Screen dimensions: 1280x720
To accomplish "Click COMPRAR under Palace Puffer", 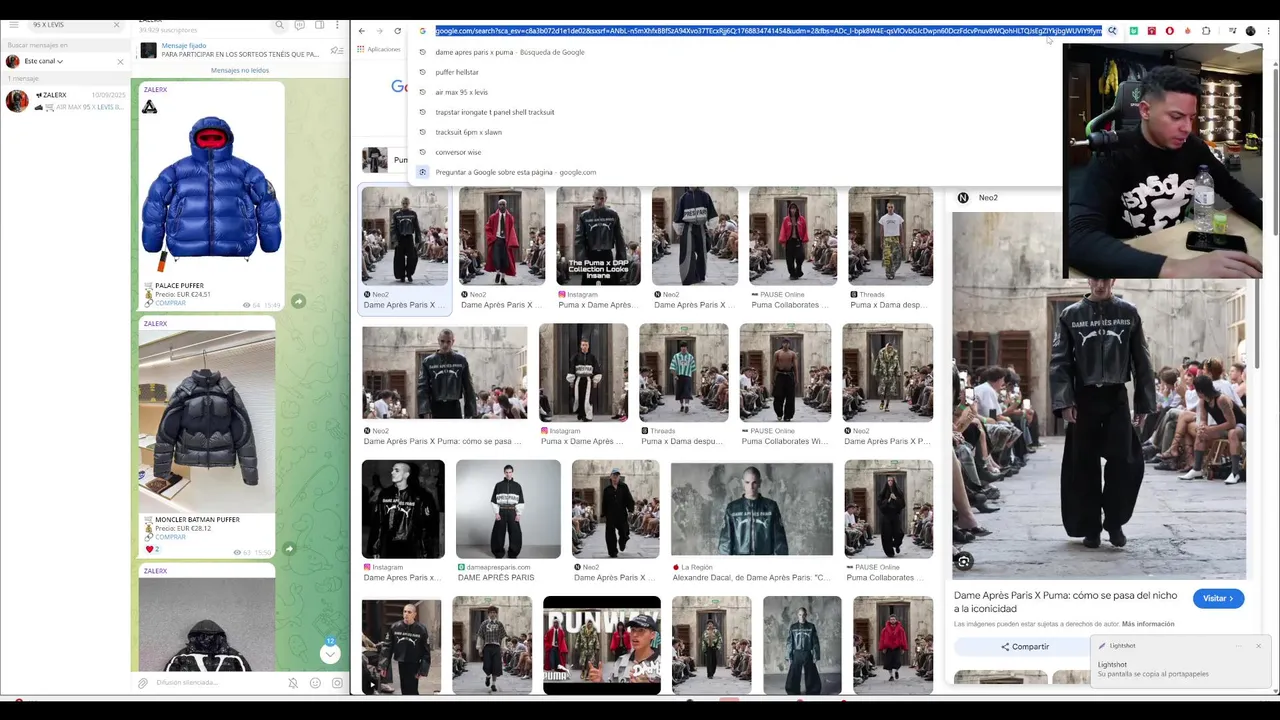I will tap(170, 303).
